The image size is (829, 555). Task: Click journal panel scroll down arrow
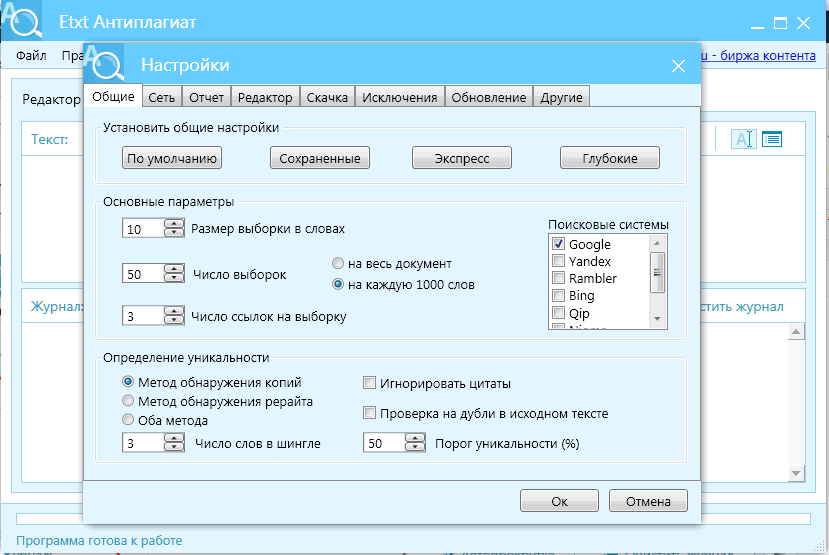tap(796, 473)
